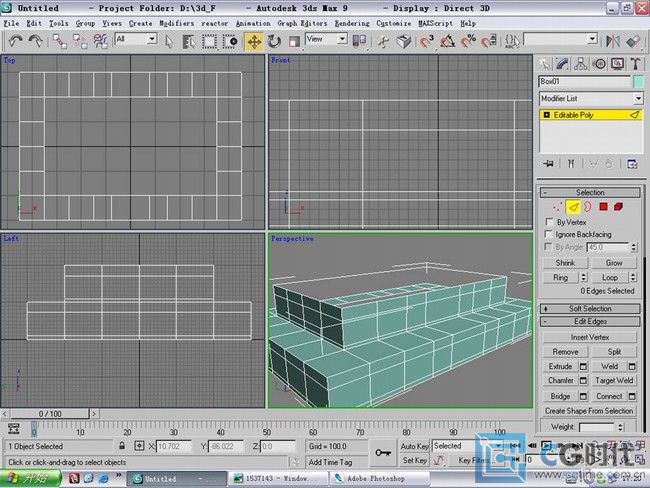Image resolution: width=650 pixels, height=488 pixels.
Task: Activate the Select and Move tool
Action: point(254,41)
